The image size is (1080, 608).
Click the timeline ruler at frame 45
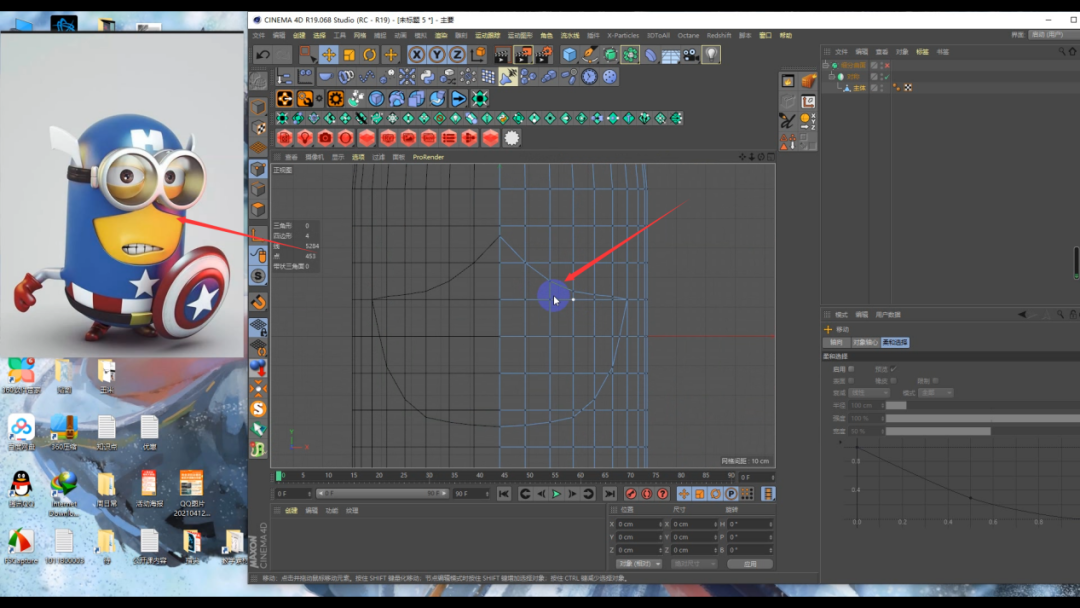pyautogui.click(x=504, y=476)
